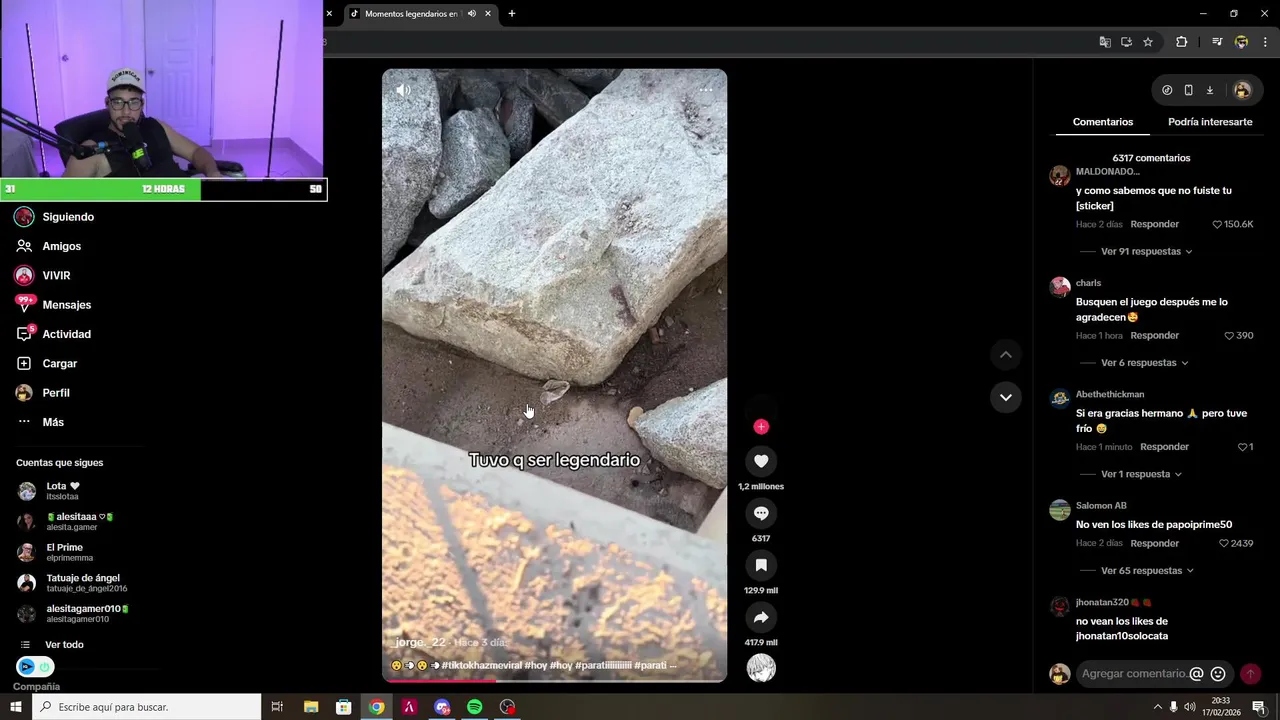Click Chrome install app icon
This screenshot has height=720, width=1280.
(x=1126, y=42)
